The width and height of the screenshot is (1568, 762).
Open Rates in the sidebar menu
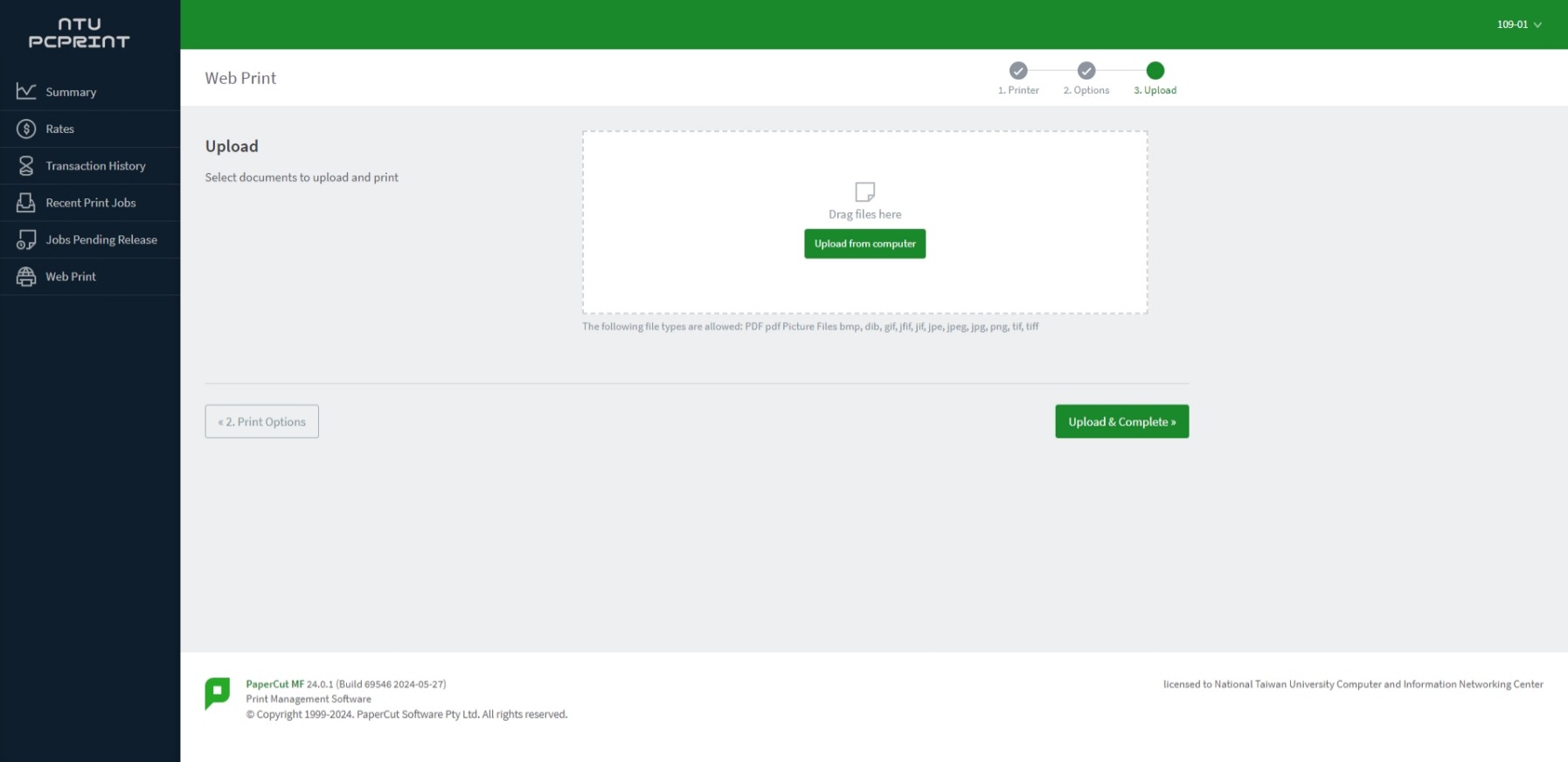tap(90, 128)
